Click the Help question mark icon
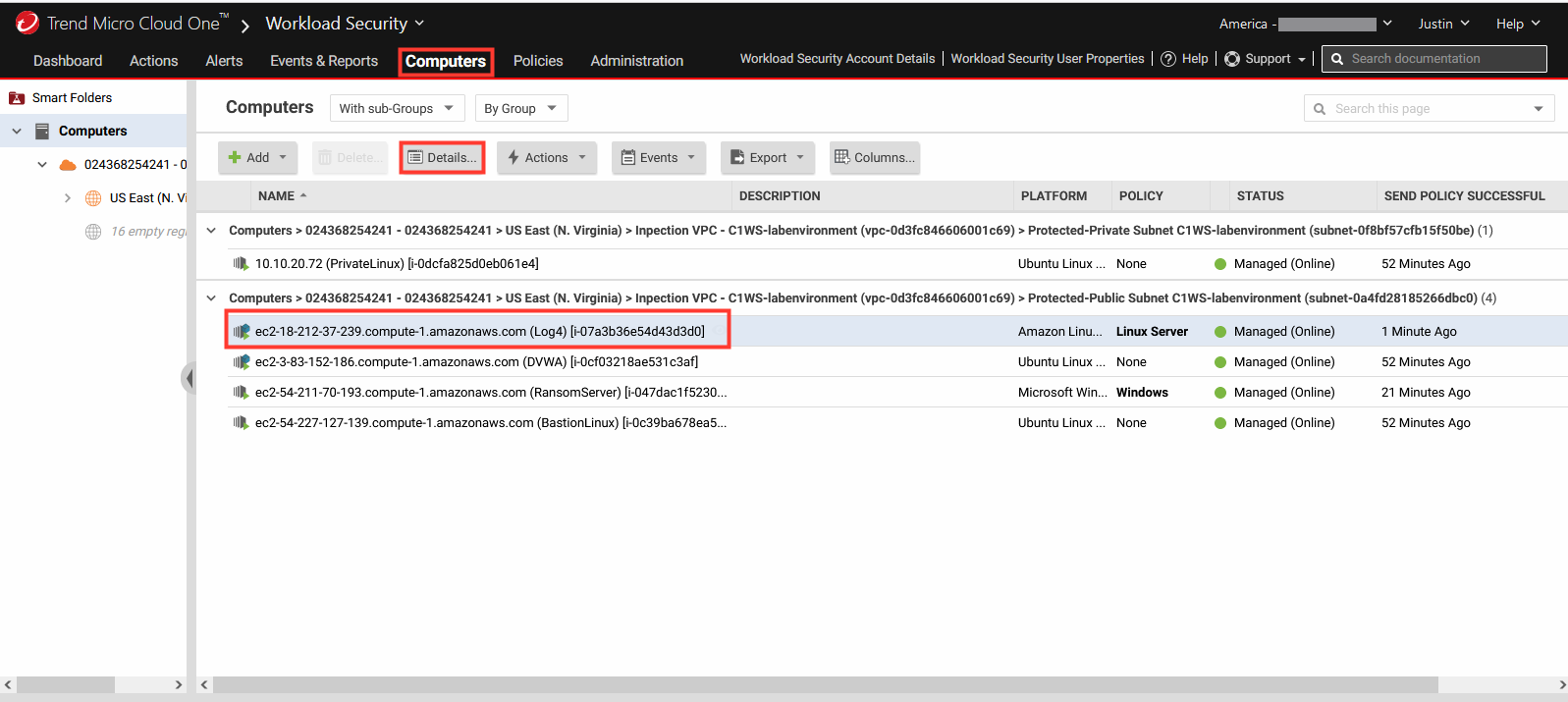Viewport: 1568px width, 702px height. point(1168,59)
